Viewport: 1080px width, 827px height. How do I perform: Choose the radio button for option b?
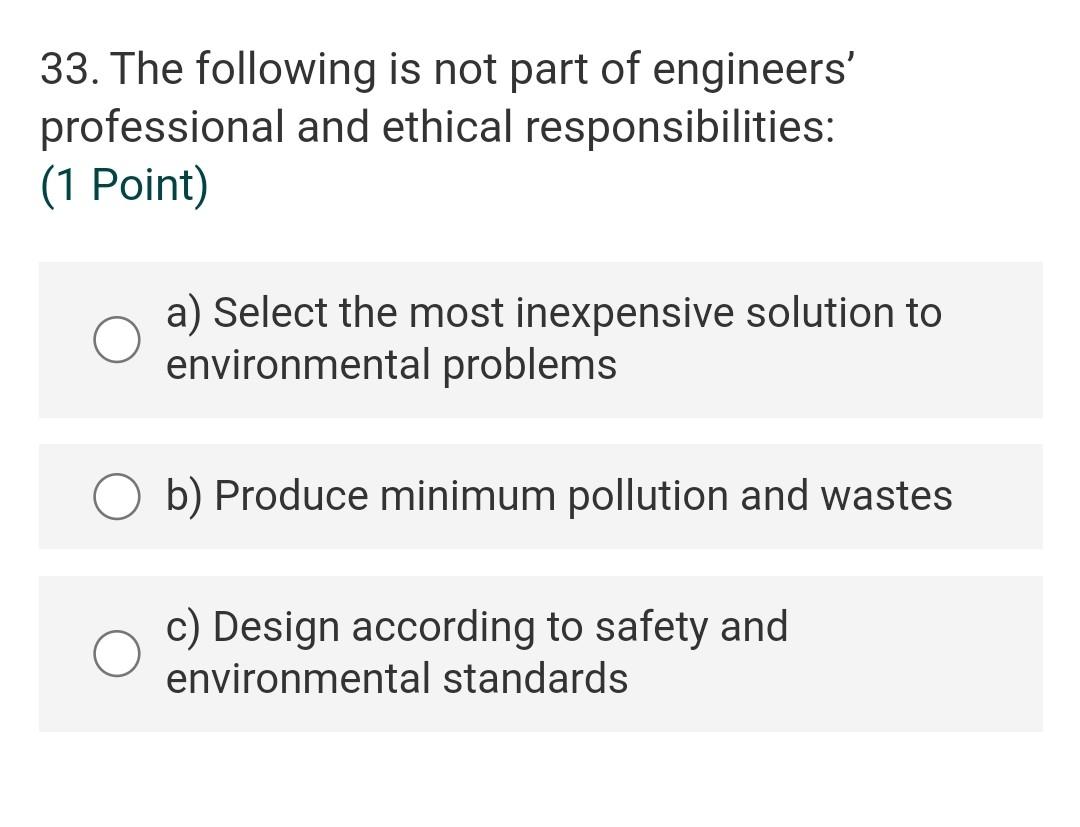[117, 497]
